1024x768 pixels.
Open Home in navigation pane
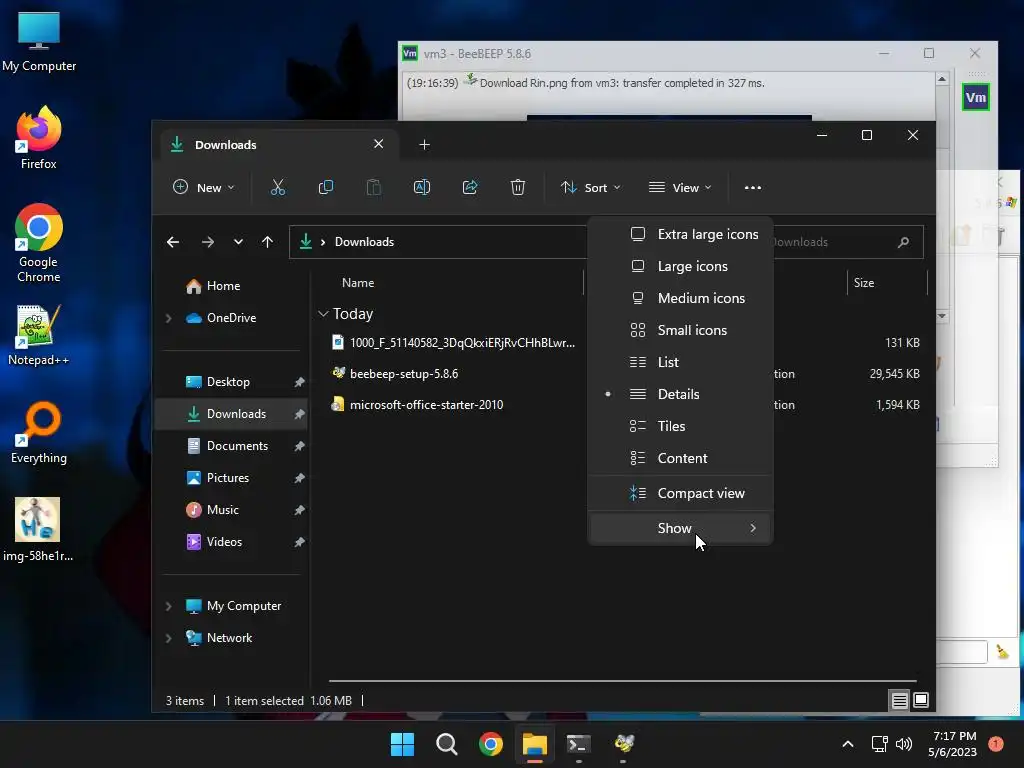(223, 286)
